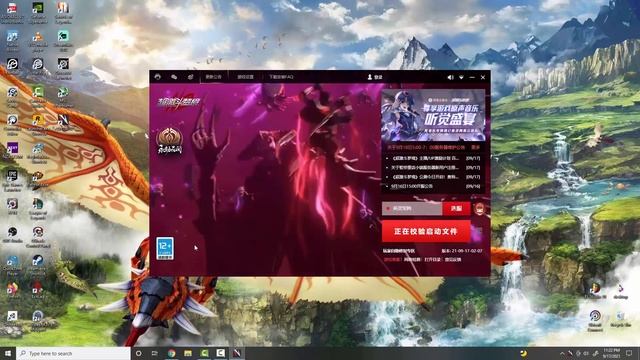
Task: Close the game launcher window
Action: click(x=483, y=77)
